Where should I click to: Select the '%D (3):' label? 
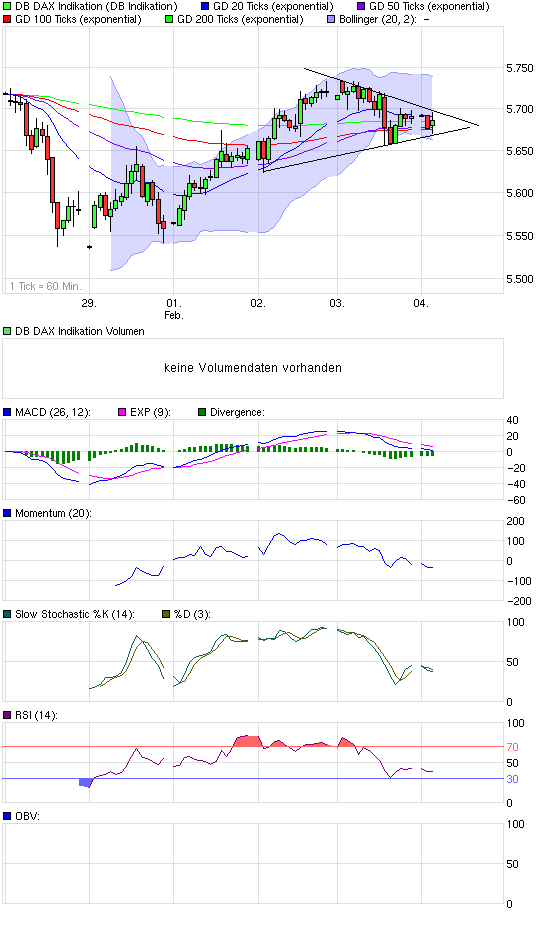coord(192,614)
